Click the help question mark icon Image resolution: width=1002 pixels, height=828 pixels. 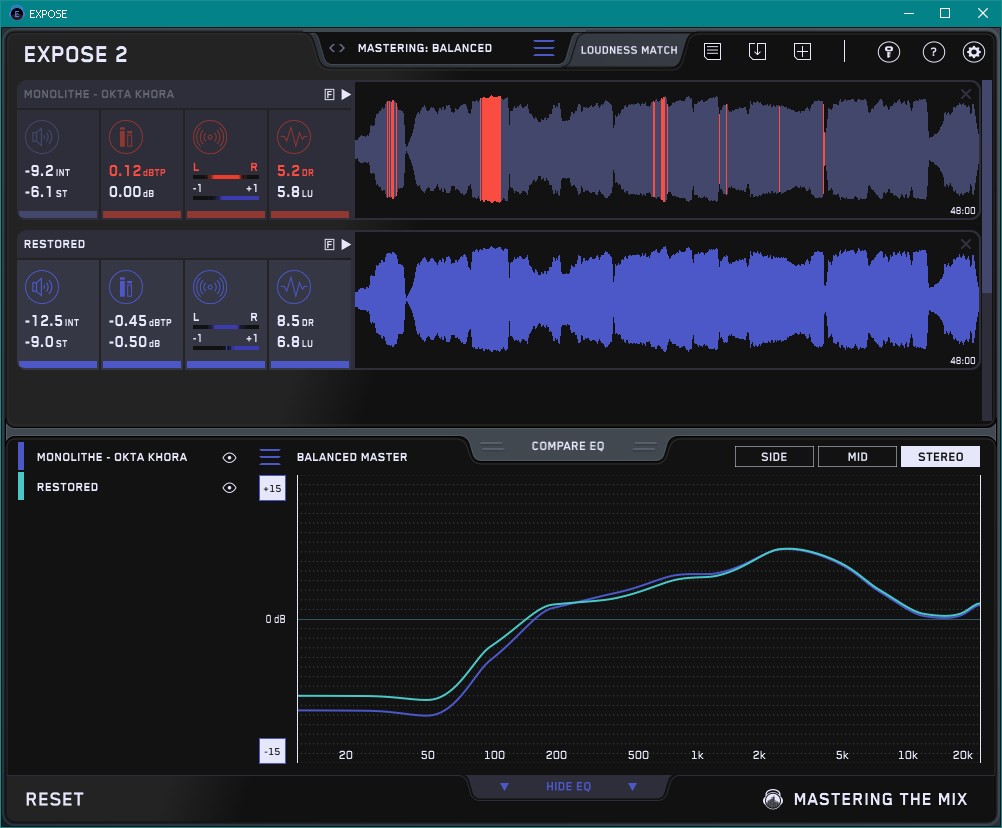pos(933,52)
